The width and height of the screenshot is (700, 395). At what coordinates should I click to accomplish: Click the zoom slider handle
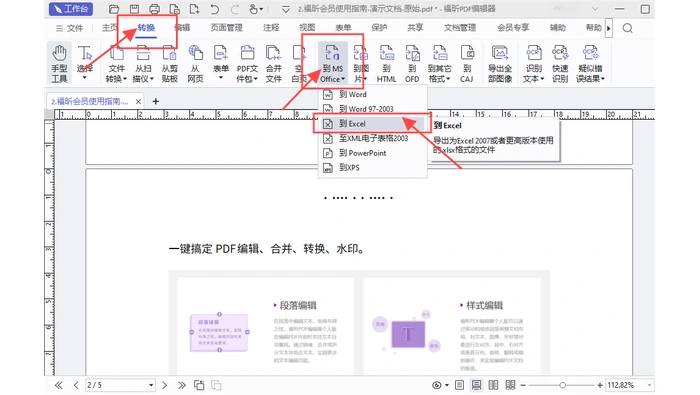point(562,385)
